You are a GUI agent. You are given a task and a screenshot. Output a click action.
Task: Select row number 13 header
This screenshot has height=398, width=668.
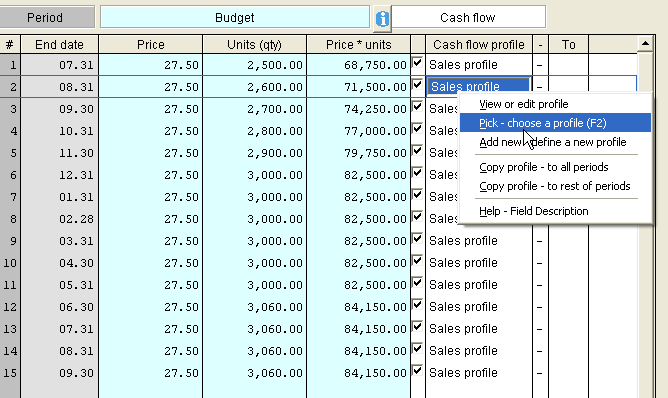tap(10, 329)
